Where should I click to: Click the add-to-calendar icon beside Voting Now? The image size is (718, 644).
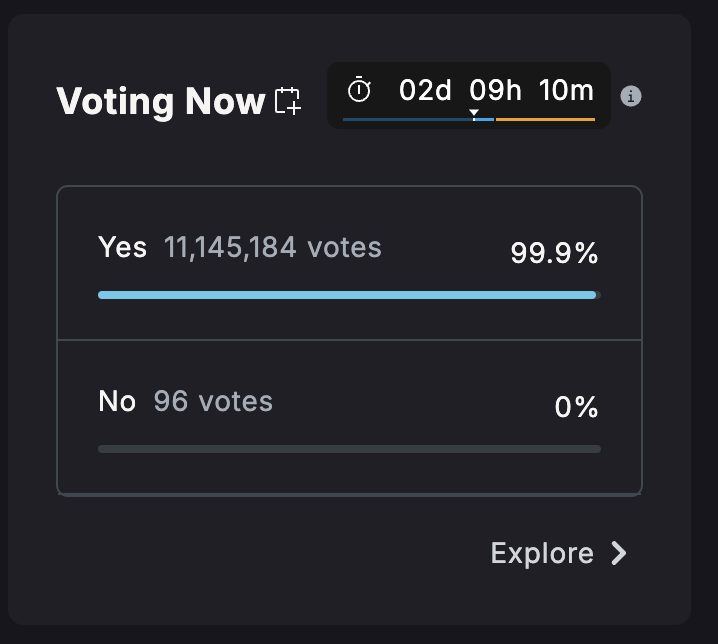coord(288,101)
